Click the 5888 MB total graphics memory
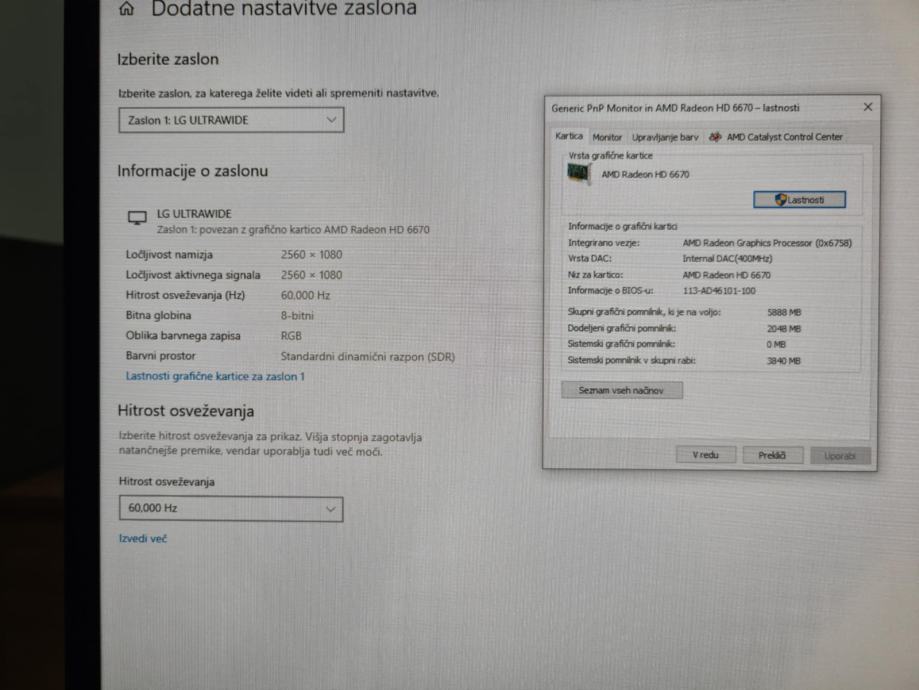919x690 pixels. tap(784, 312)
